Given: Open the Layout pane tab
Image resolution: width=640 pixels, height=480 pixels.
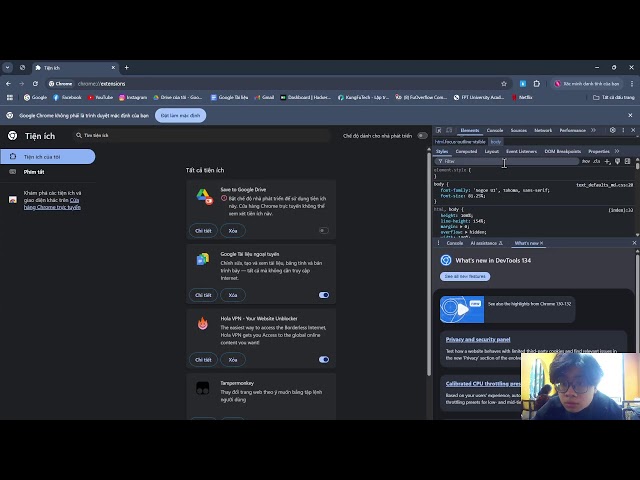Looking at the screenshot, I should (491, 151).
